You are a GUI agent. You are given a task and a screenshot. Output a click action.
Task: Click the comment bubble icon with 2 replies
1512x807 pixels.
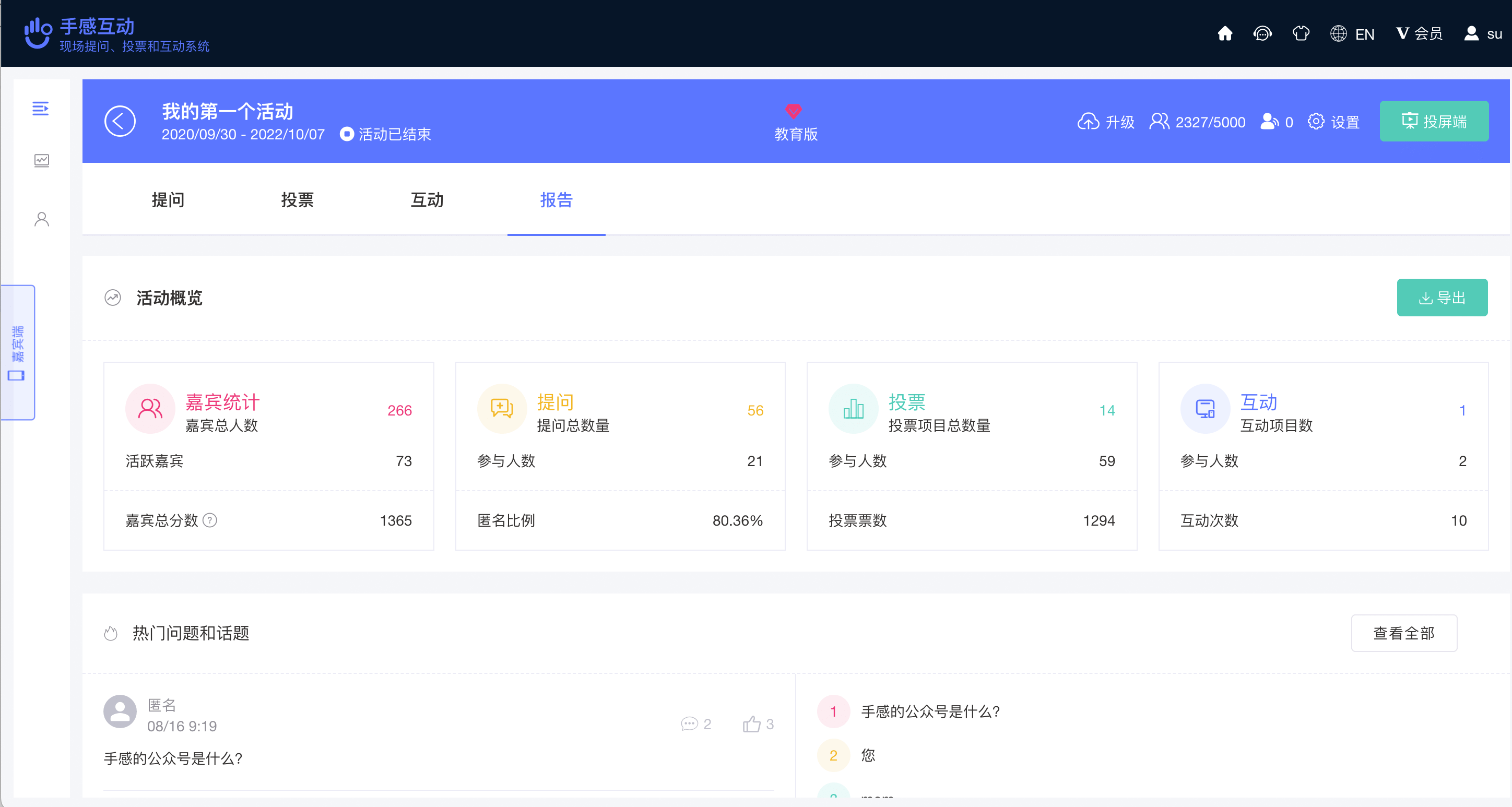point(689,723)
